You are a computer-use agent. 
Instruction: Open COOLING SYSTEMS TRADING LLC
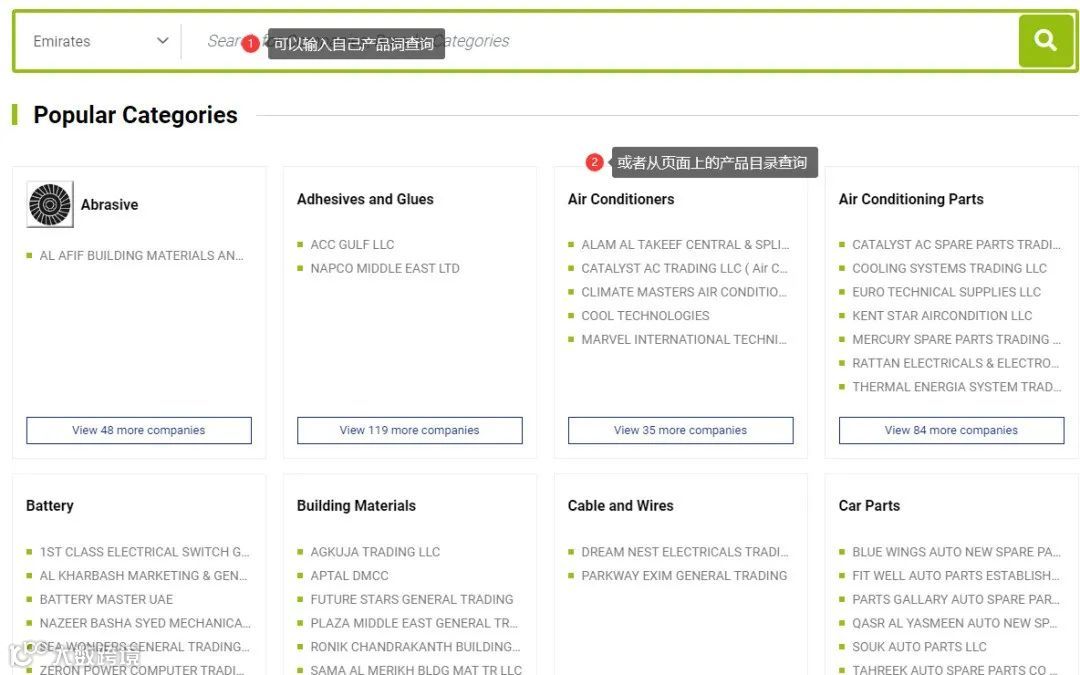949,268
